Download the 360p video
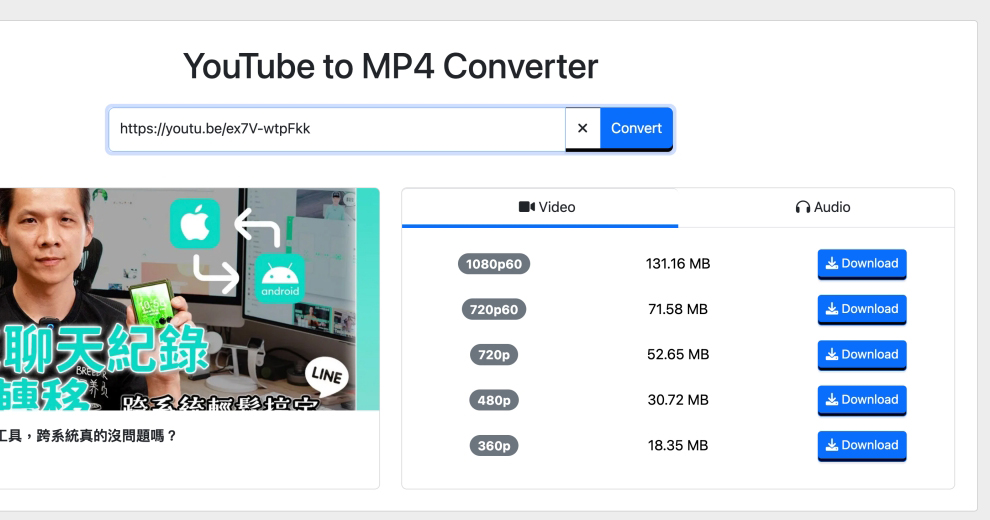990x520 pixels. click(862, 446)
